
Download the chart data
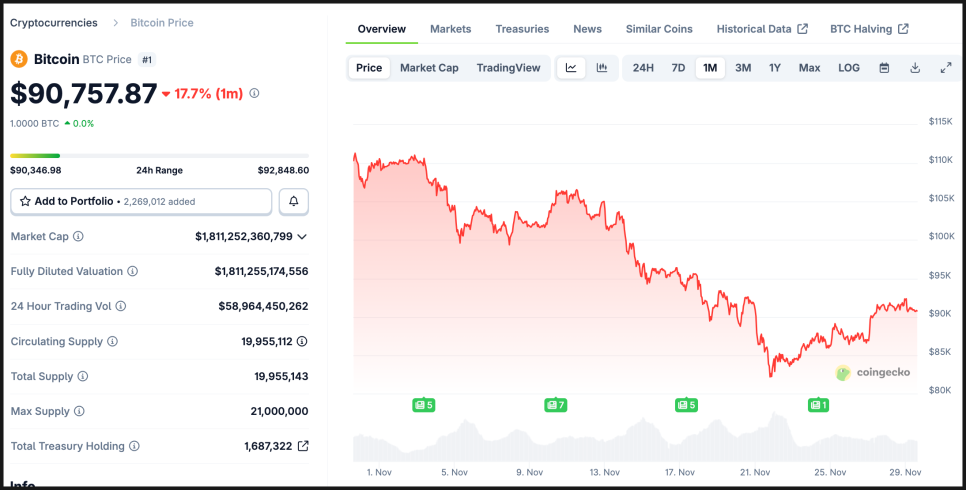(x=915, y=68)
